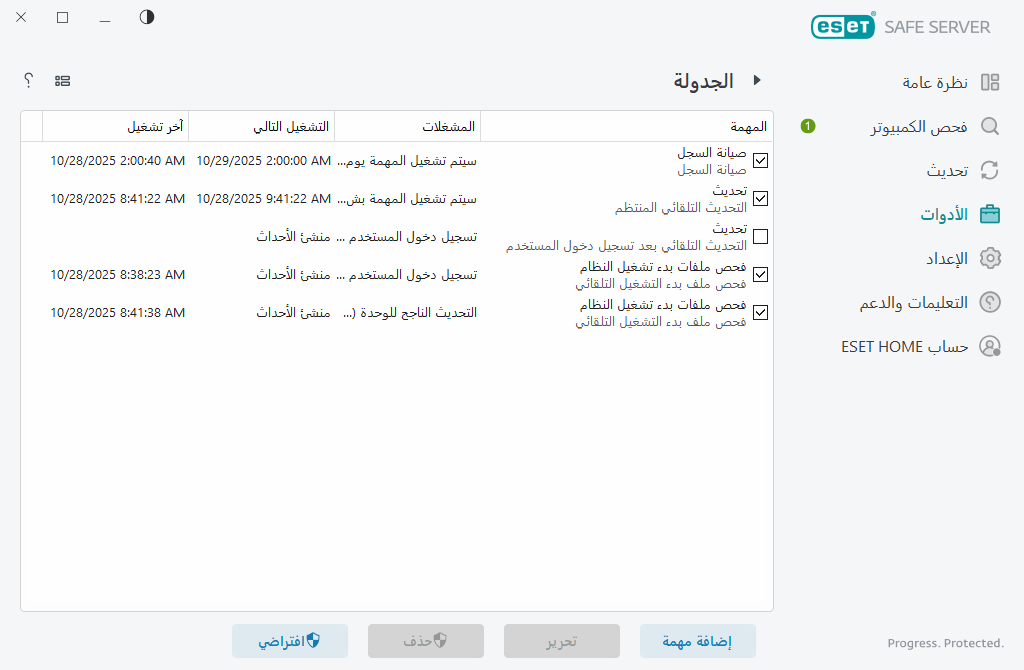1024x670 pixels.
Task: Expand the arrow next to الجدولة heading
Action: pyautogui.click(x=757, y=80)
